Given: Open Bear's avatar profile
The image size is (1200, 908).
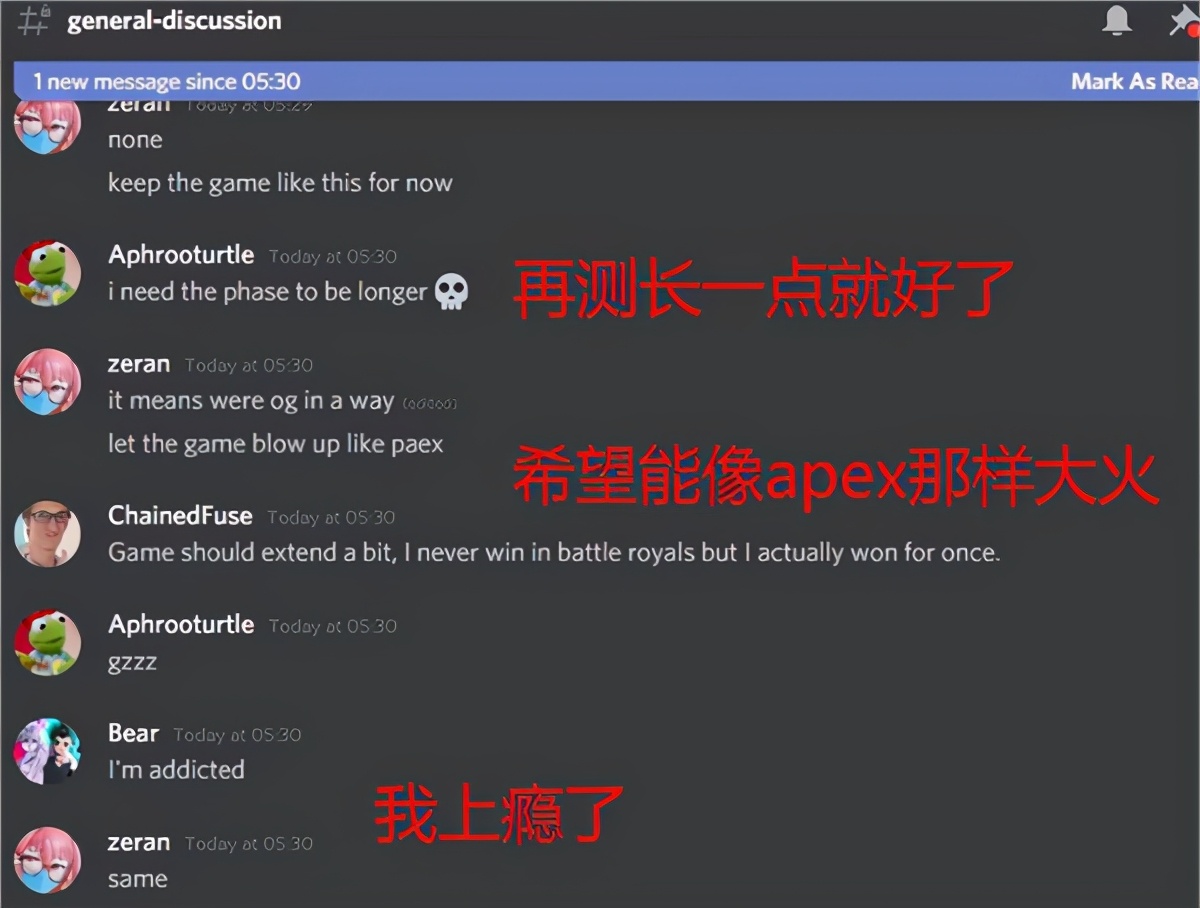Looking at the screenshot, I should coord(47,751).
